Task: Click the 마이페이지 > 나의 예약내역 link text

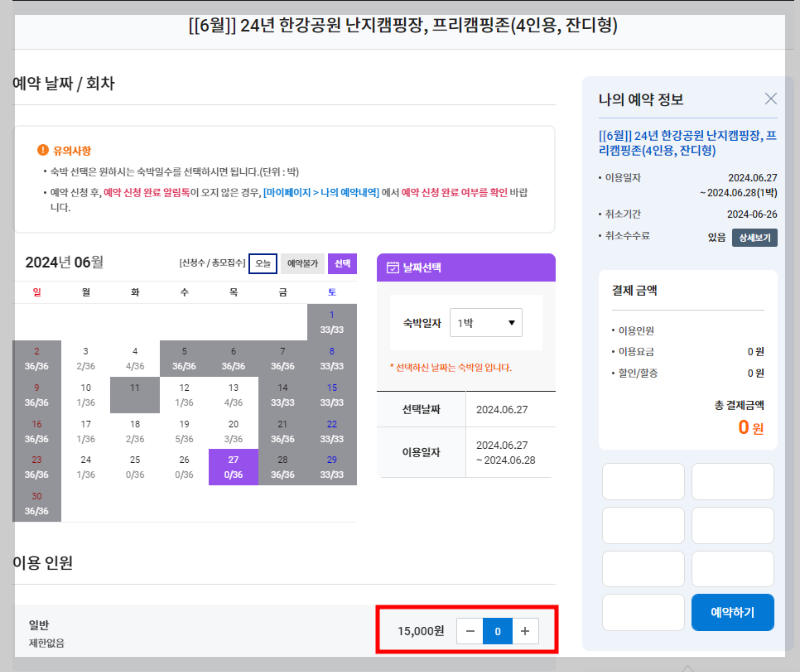Action: click(321, 192)
